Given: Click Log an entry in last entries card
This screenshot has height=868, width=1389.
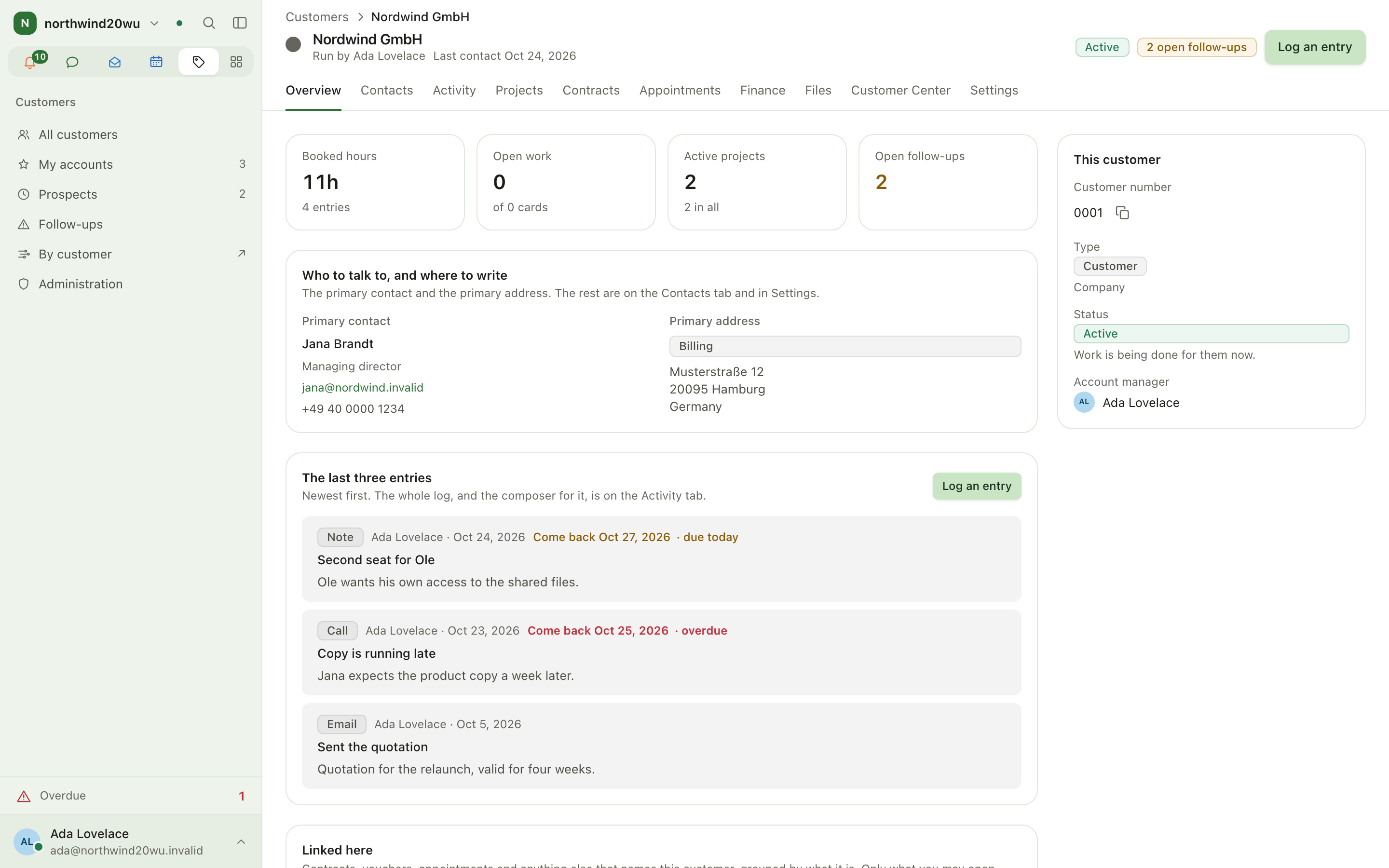Looking at the screenshot, I should 976,486.
